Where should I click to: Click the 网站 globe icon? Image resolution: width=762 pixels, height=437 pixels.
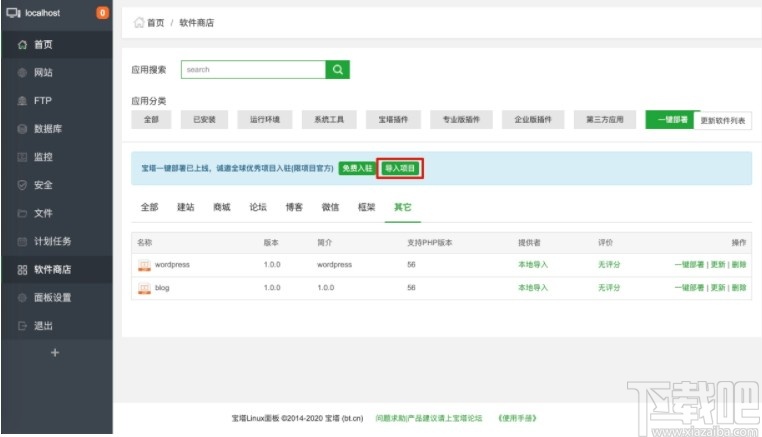[x=22, y=73]
